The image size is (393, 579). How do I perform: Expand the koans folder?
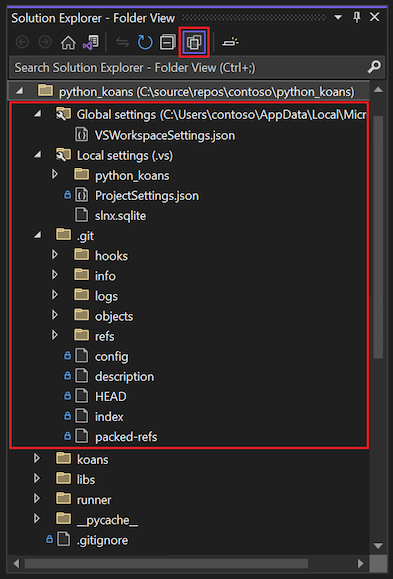37,459
